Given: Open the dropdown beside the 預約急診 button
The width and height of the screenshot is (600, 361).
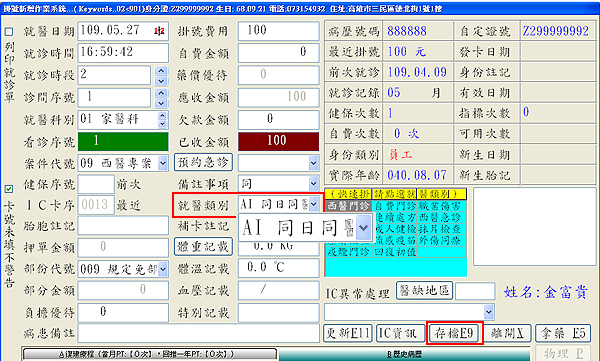Looking at the screenshot, I should click(x=313, y=163).
